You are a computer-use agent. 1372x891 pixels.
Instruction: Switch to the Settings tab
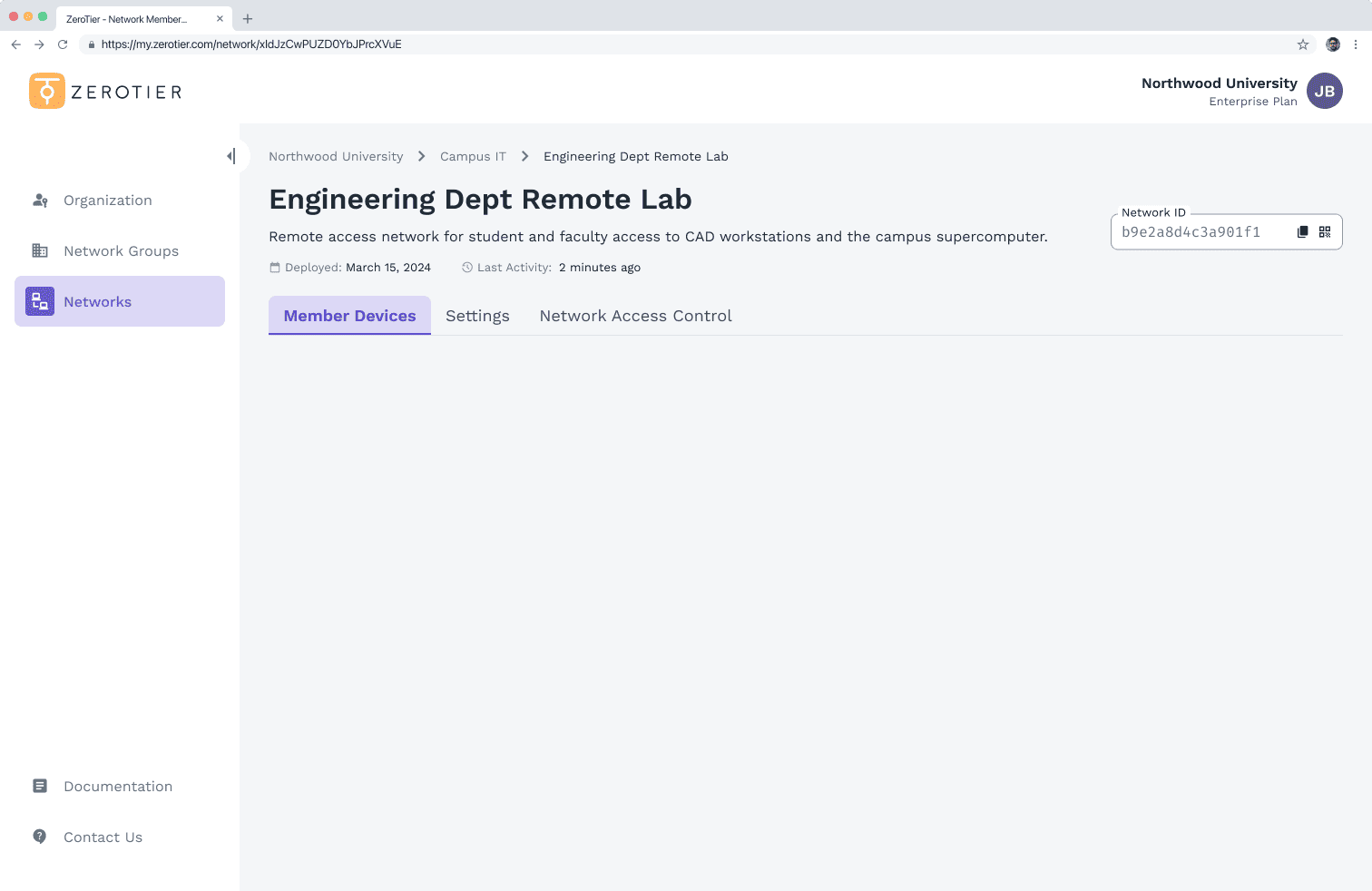[477, 316]
